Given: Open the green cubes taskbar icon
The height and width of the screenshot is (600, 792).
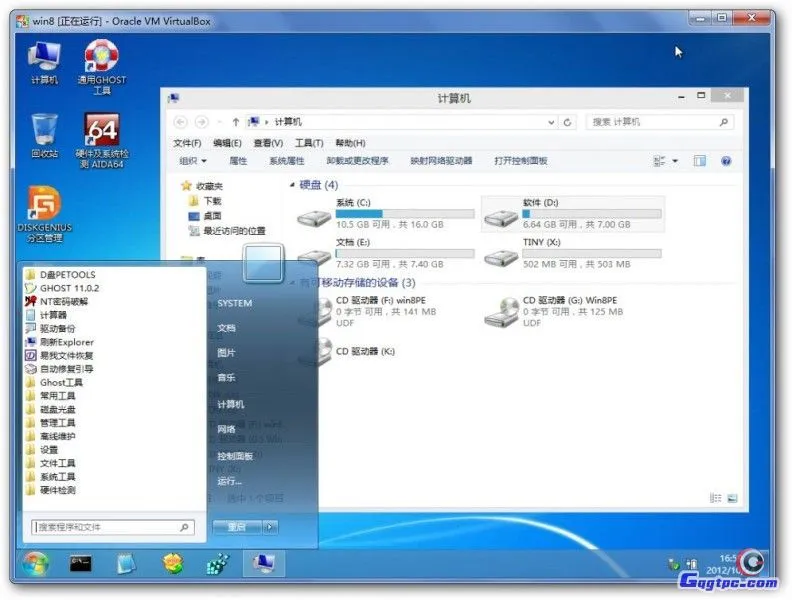Looking at the screenshot, I should pyautogui.click(x=218, y=564).
